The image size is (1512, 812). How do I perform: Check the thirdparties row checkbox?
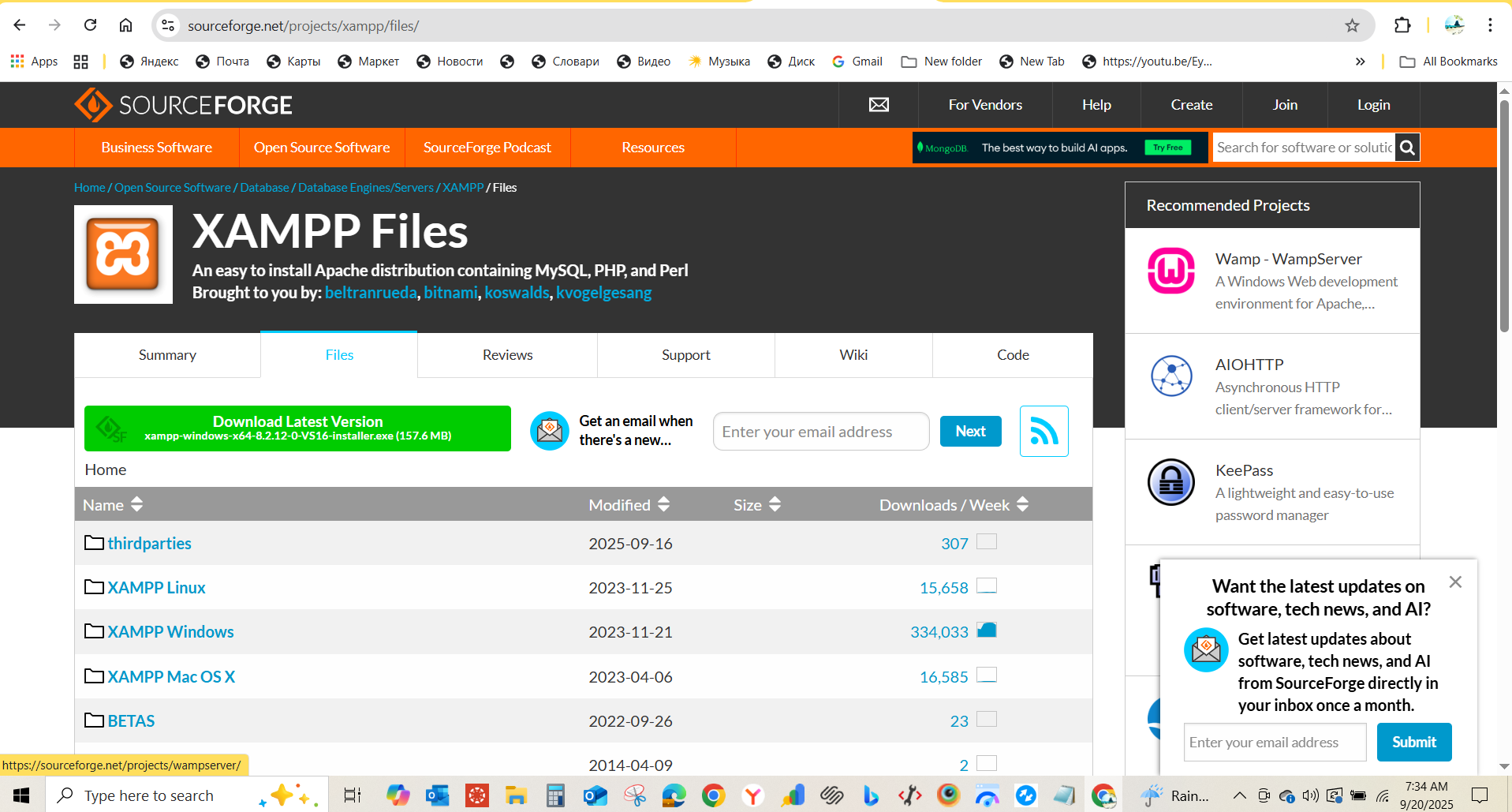tap(987, 542)
